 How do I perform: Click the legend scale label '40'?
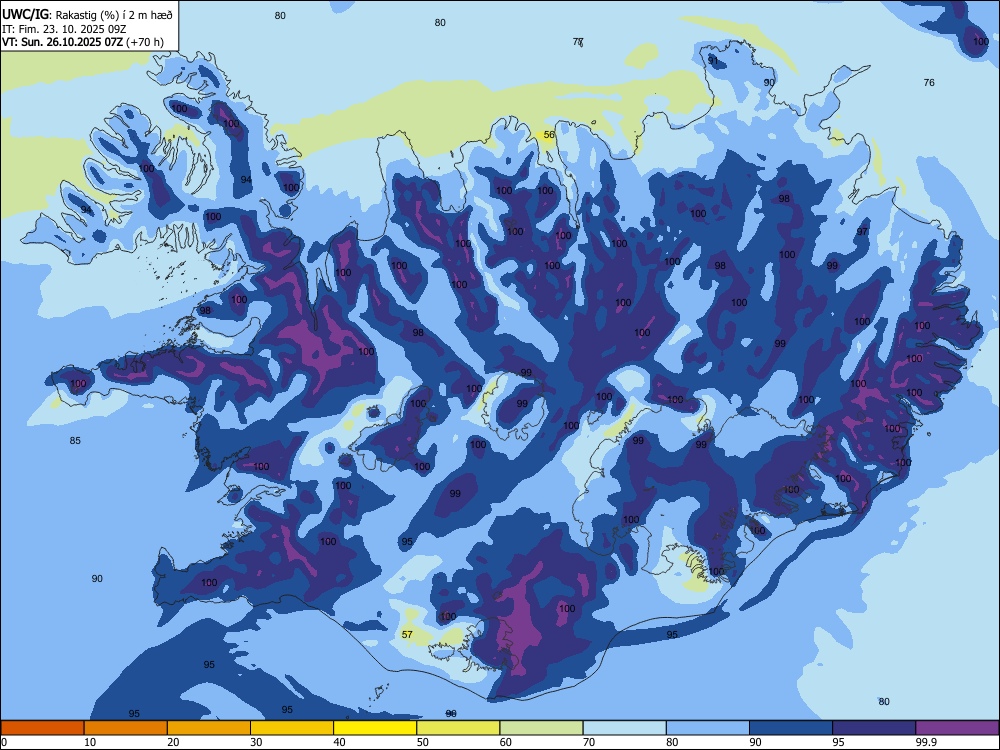click(x=339, y=742)
